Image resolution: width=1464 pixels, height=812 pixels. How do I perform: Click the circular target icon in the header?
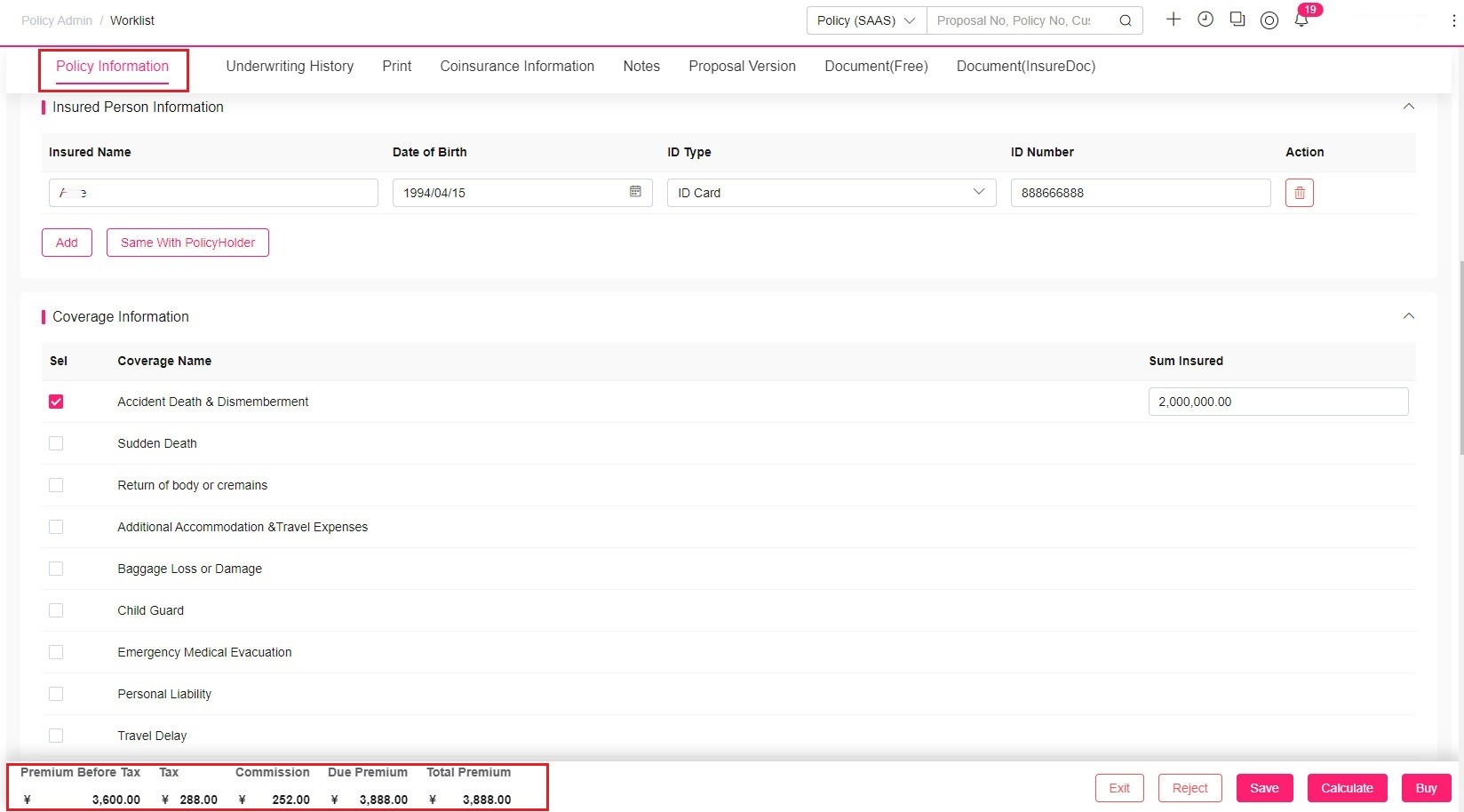(x=1269, y=20)
